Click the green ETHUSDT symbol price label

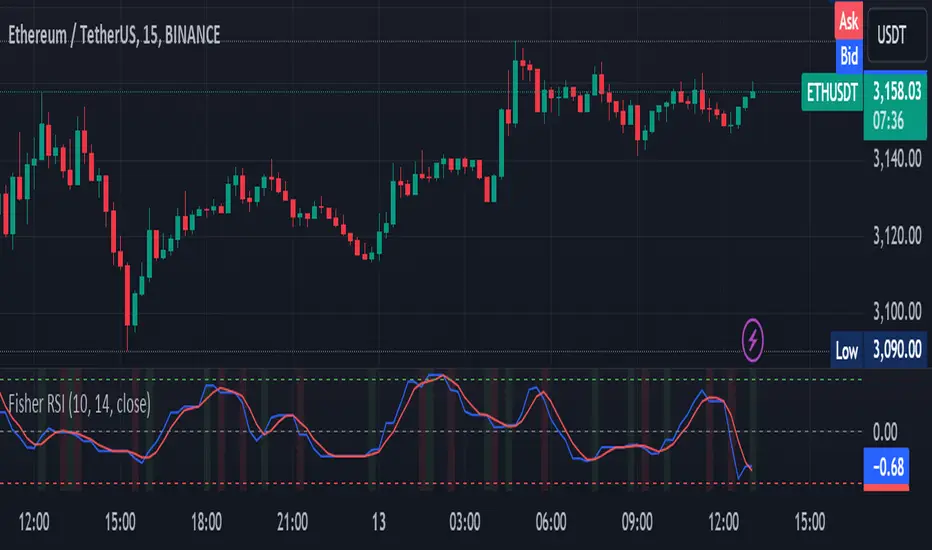pyautogui.click(x=832, y=92)
